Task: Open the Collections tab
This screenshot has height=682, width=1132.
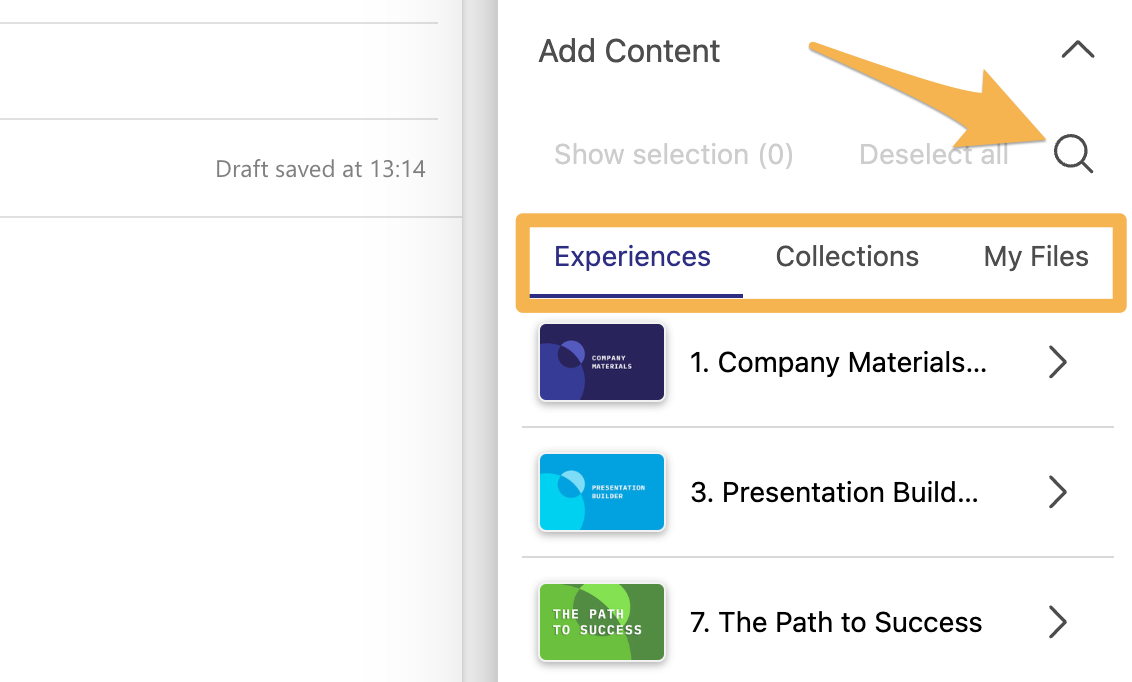Action: [847, 257]
